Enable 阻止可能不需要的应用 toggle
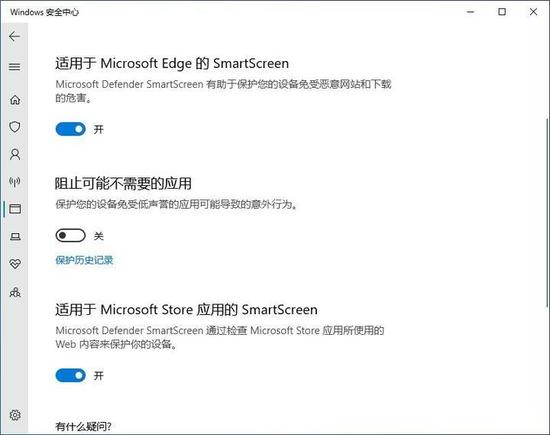The image size is (550, 435). click(x=71, y=235)
